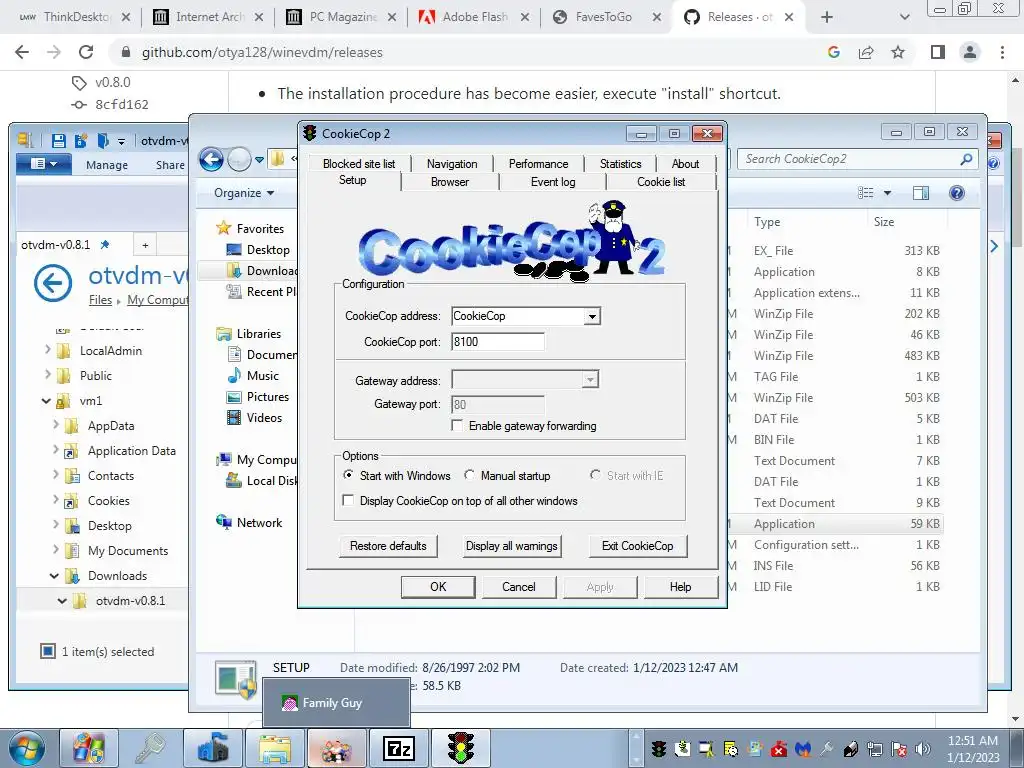Click the circular back arrow beside otvdm title
This screenshot has height=768, width=1024.
click(53, 283)
